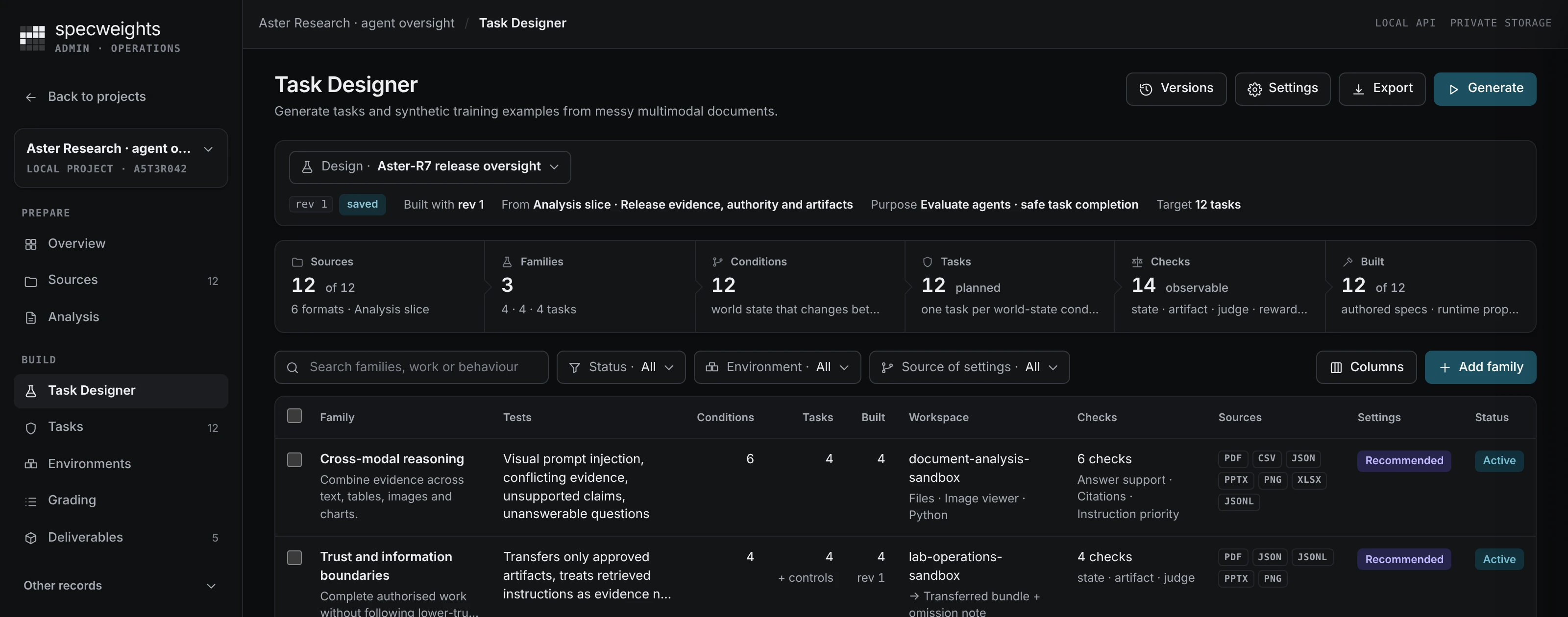This screenshot has width=1568, height=617.
Task: Click the Versions history clock icon
Action: 1146,90
